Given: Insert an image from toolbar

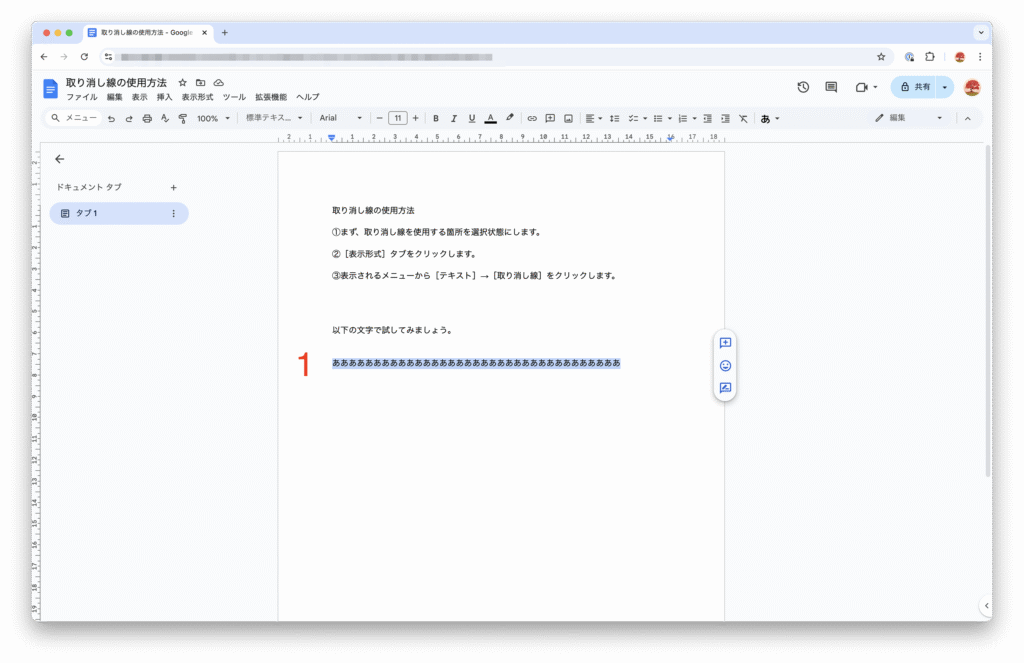Looking at the screenshot, I should pos(568,118).
